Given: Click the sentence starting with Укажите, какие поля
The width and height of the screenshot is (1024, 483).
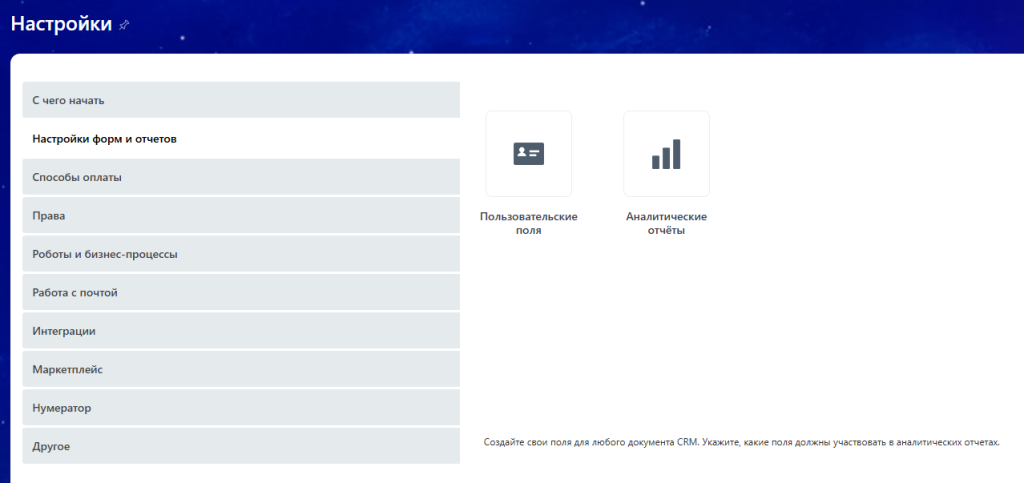Looking at the screenshot, I should pos(850,442).
